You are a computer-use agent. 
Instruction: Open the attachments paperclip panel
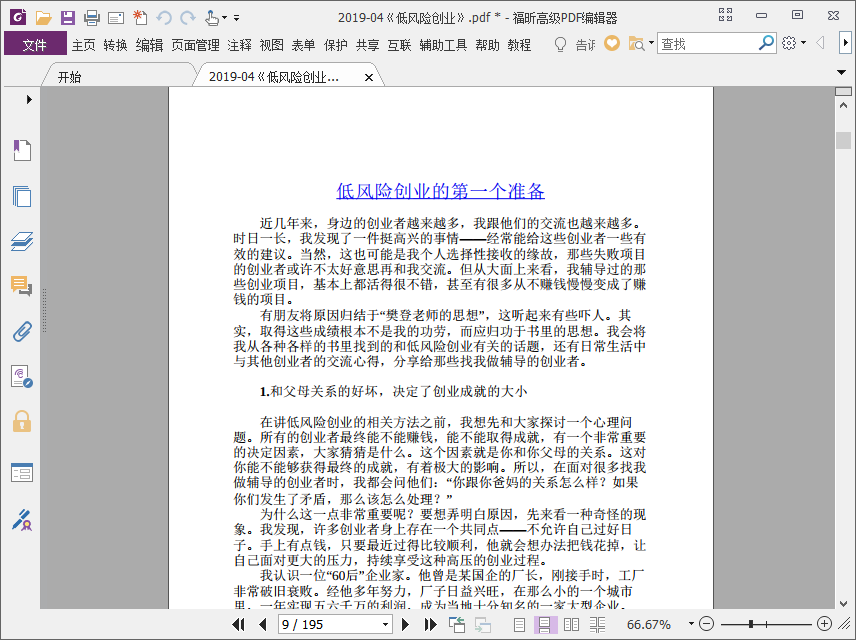(22, 331)
